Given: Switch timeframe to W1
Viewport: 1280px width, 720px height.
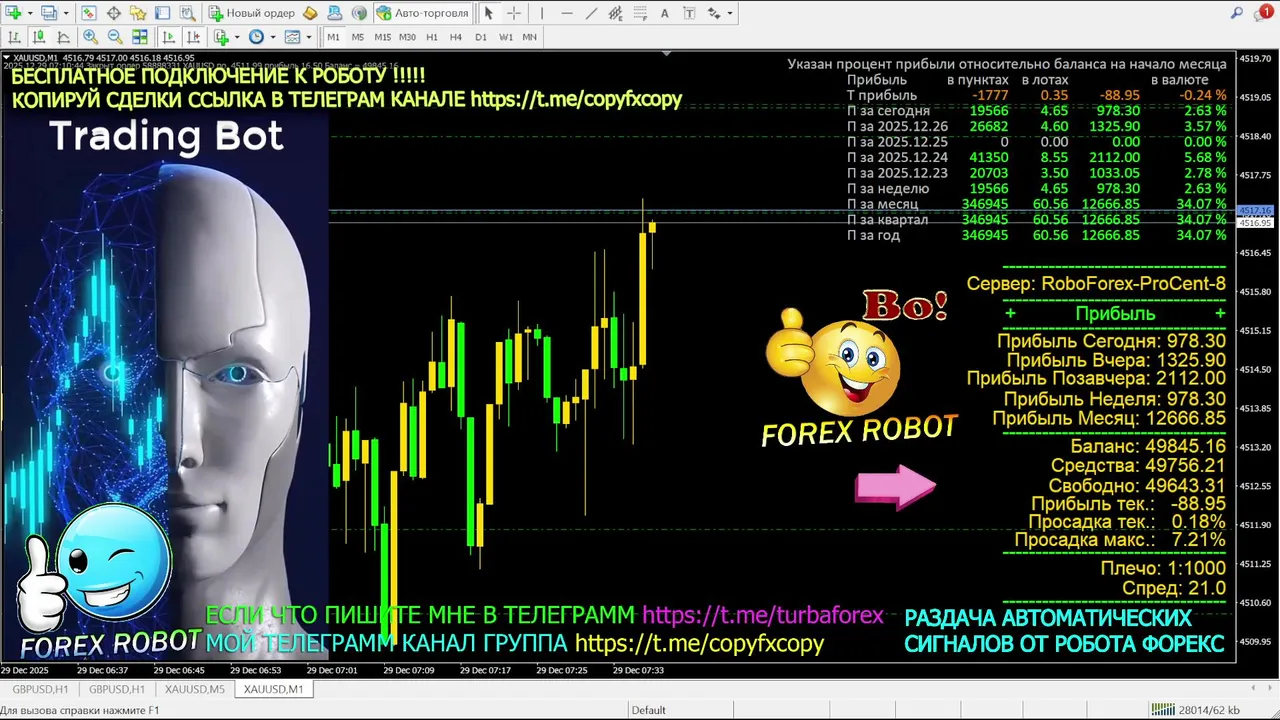Looking at the screenshot, I should [x=505, y=37].
